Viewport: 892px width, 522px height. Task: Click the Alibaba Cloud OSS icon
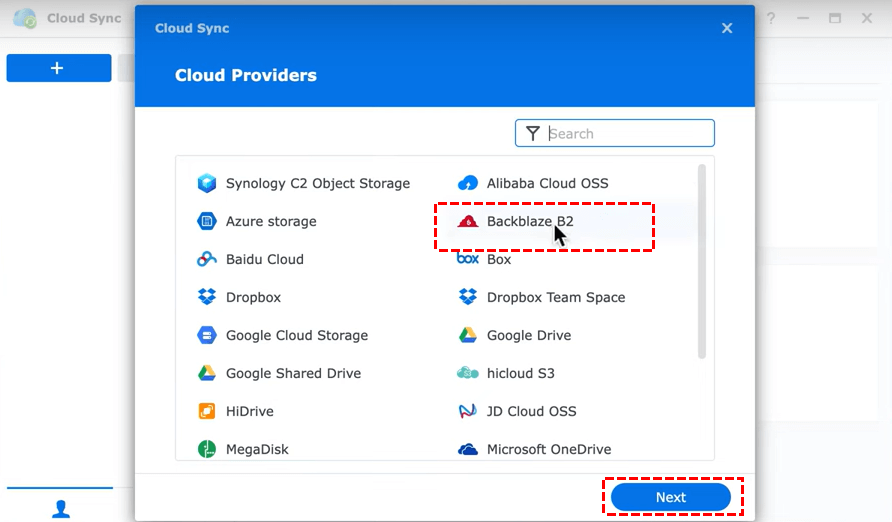(x=468, y=183)
